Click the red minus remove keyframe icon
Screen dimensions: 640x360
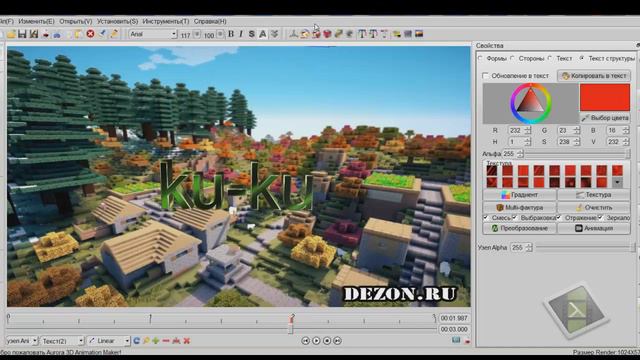tap(166, 340)
